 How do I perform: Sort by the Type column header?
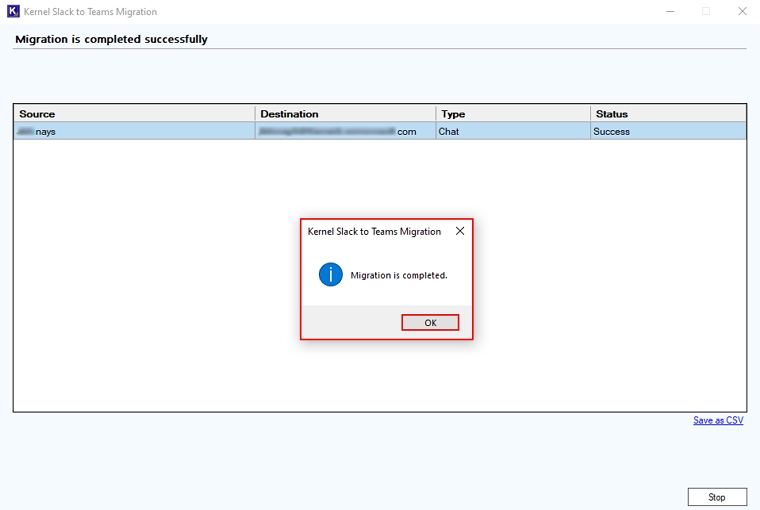point(513,114)
